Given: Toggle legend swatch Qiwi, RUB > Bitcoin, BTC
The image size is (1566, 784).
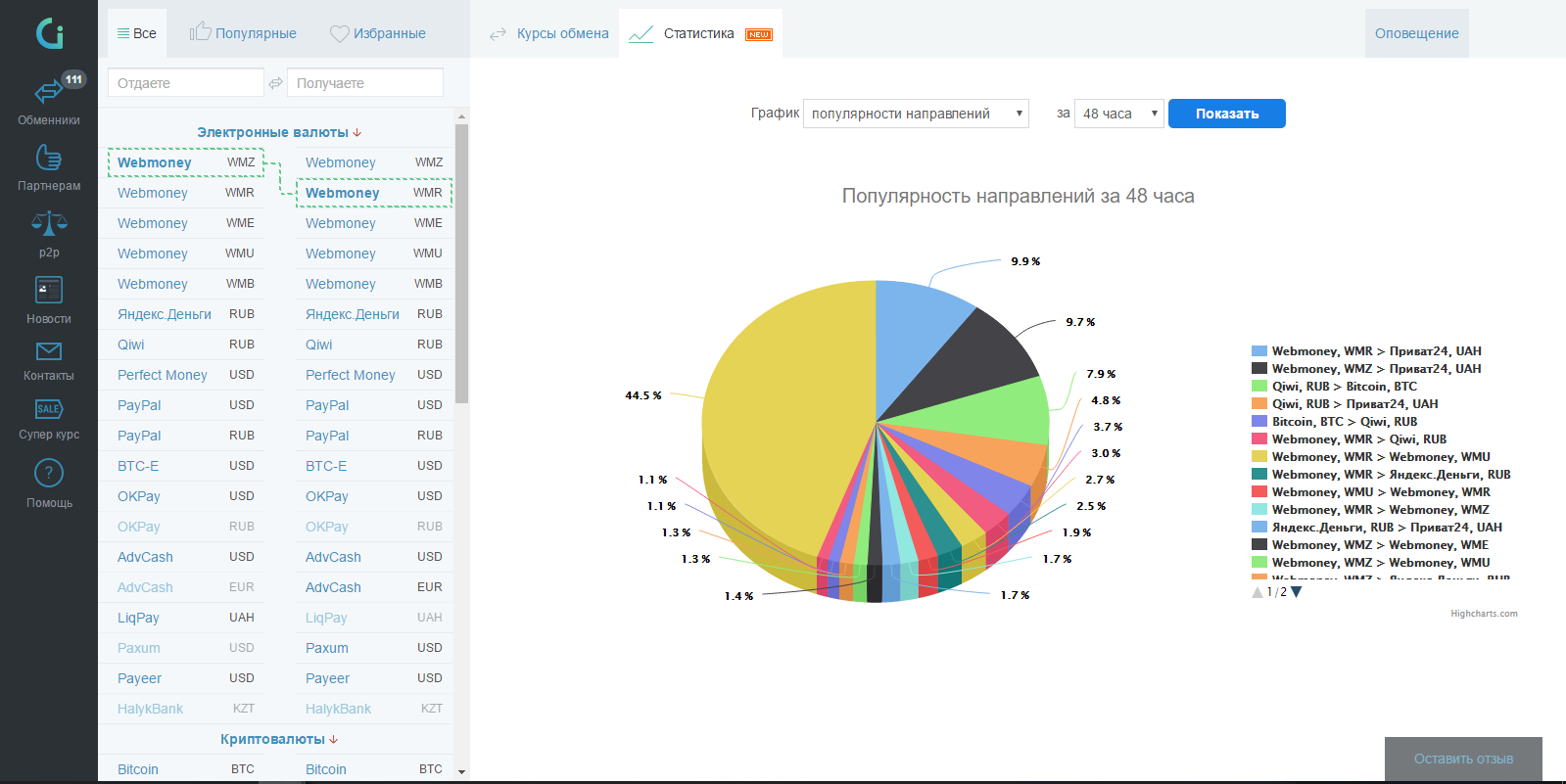Looking at the screenshot, I should click(1259, 387).
